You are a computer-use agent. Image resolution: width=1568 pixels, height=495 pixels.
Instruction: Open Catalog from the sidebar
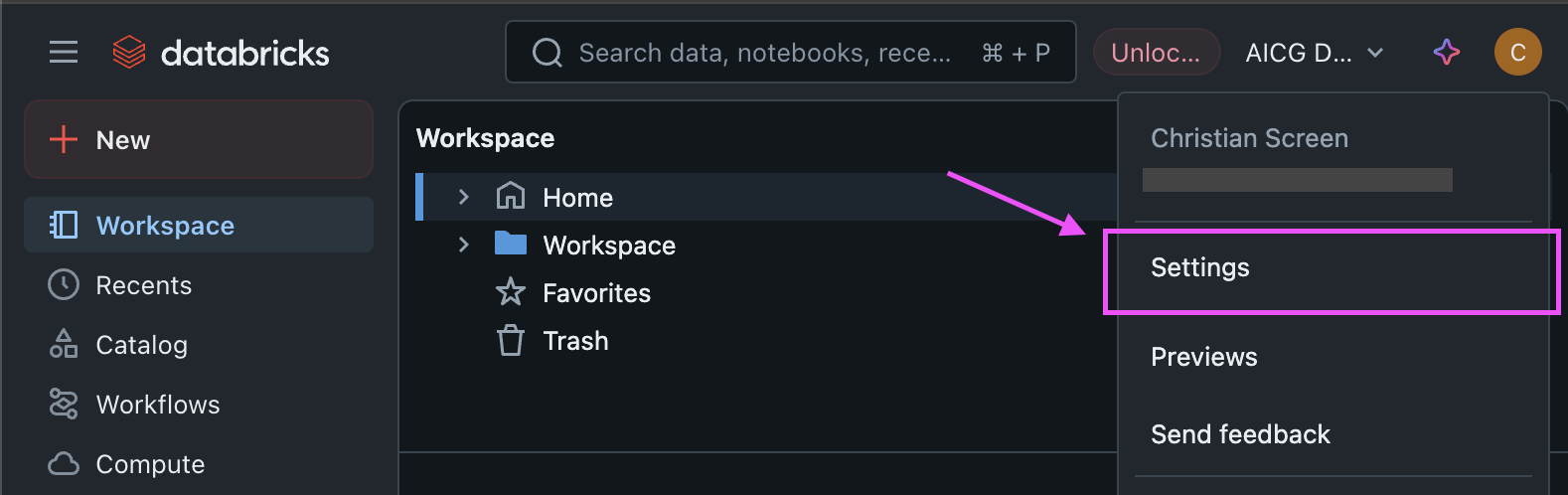click(x=141, y=345)
